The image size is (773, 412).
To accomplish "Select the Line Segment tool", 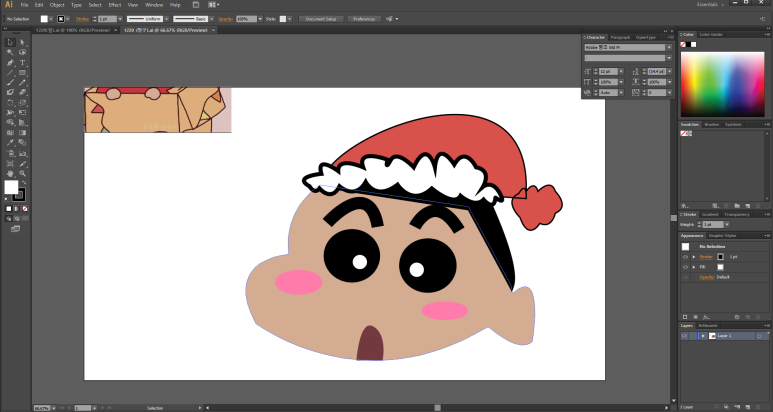I will pyautogui.click(x=10, y=73).
